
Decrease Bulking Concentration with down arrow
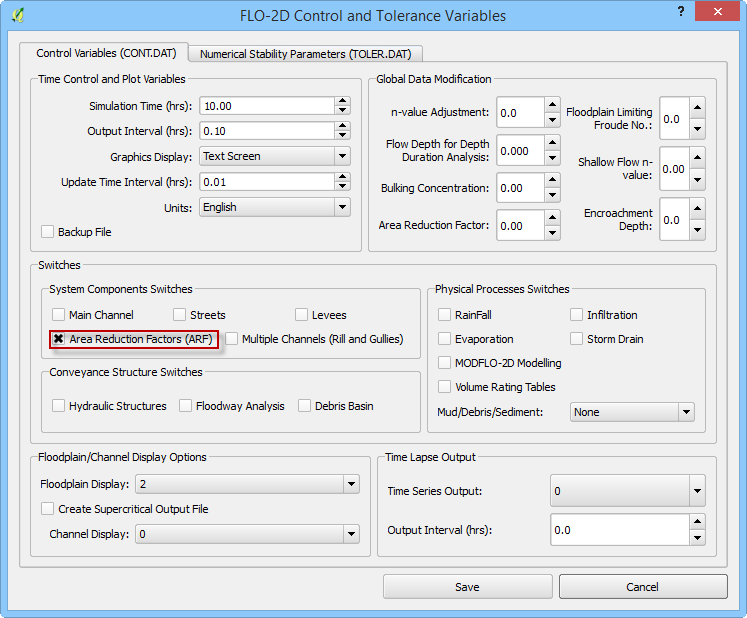(552, 195)
